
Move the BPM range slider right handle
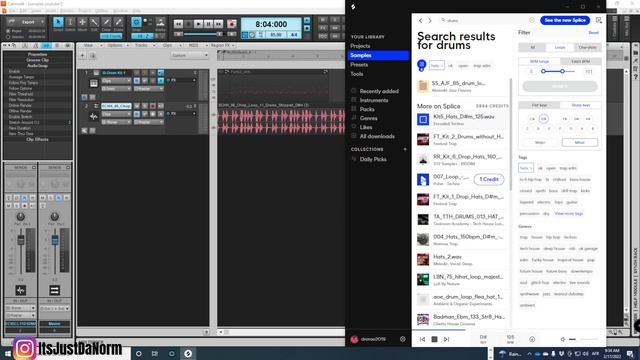coord(562,71)
